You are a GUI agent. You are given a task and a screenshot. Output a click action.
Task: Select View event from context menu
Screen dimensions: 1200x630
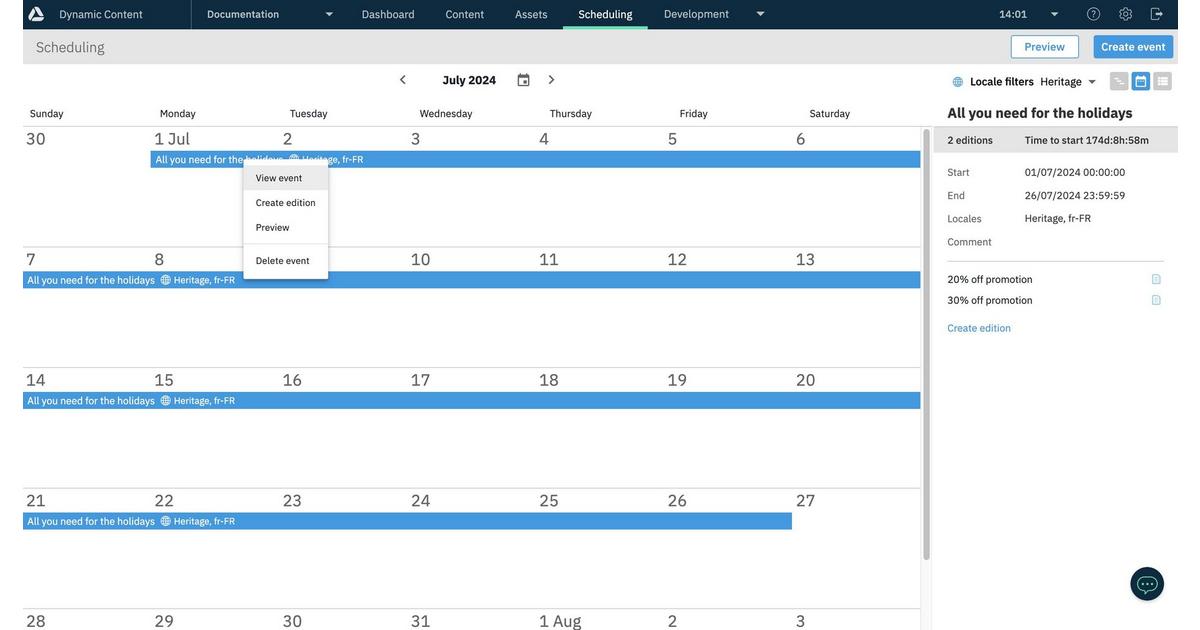[286, 178]
